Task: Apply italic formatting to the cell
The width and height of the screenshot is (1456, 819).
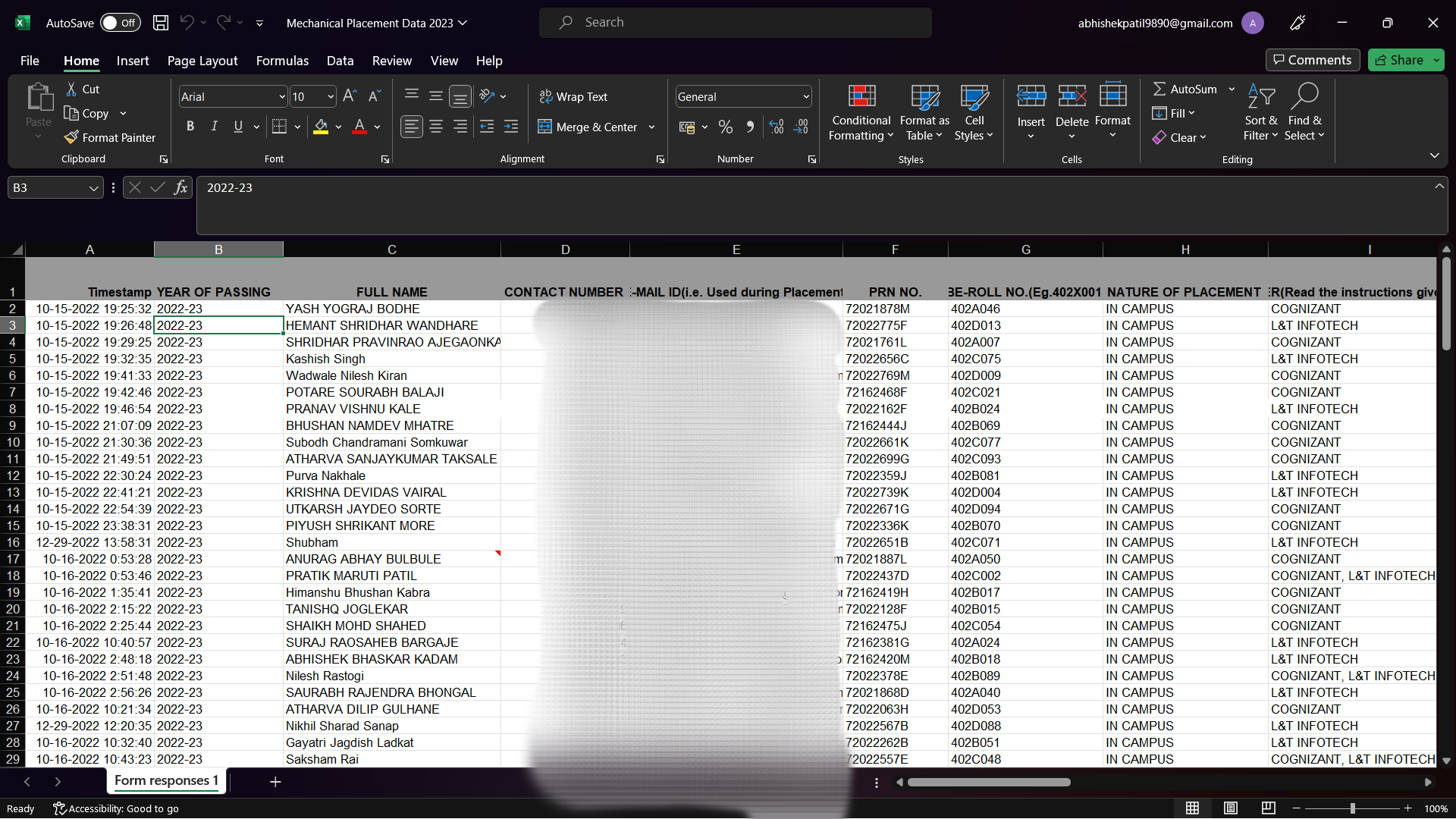Action: point(214,127)
